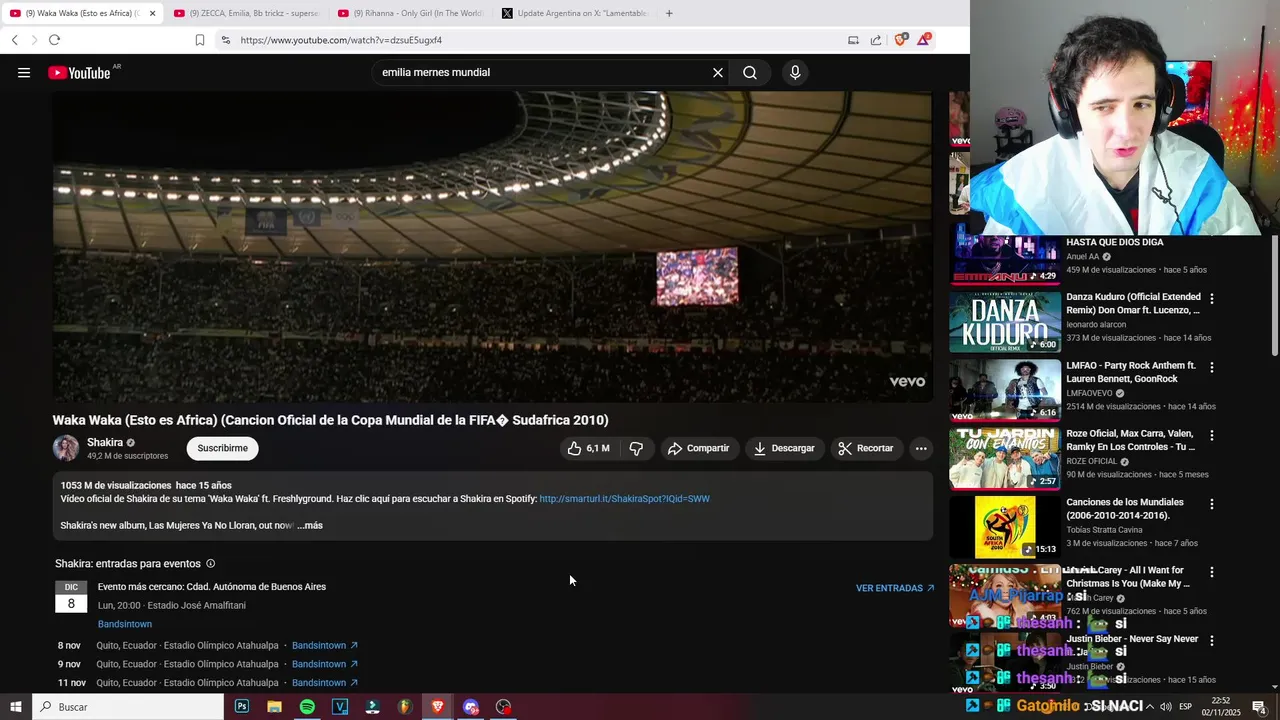This screenshot has width=1280, height=720.
Task: Open File Explorer from the taskbar
Action: click(274, 707)
